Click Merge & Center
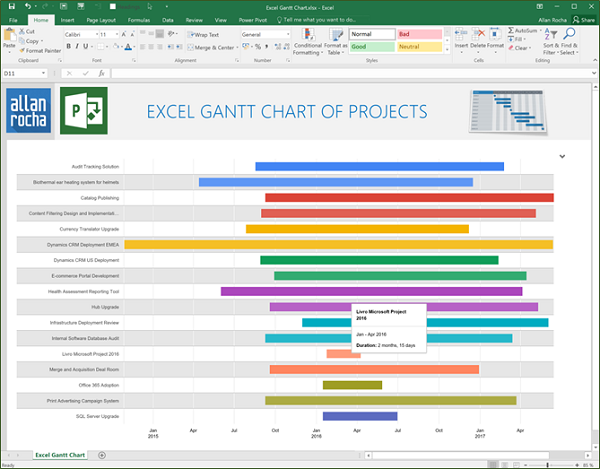This screenshot has width=600, height=469. click(x=210, y=47)
